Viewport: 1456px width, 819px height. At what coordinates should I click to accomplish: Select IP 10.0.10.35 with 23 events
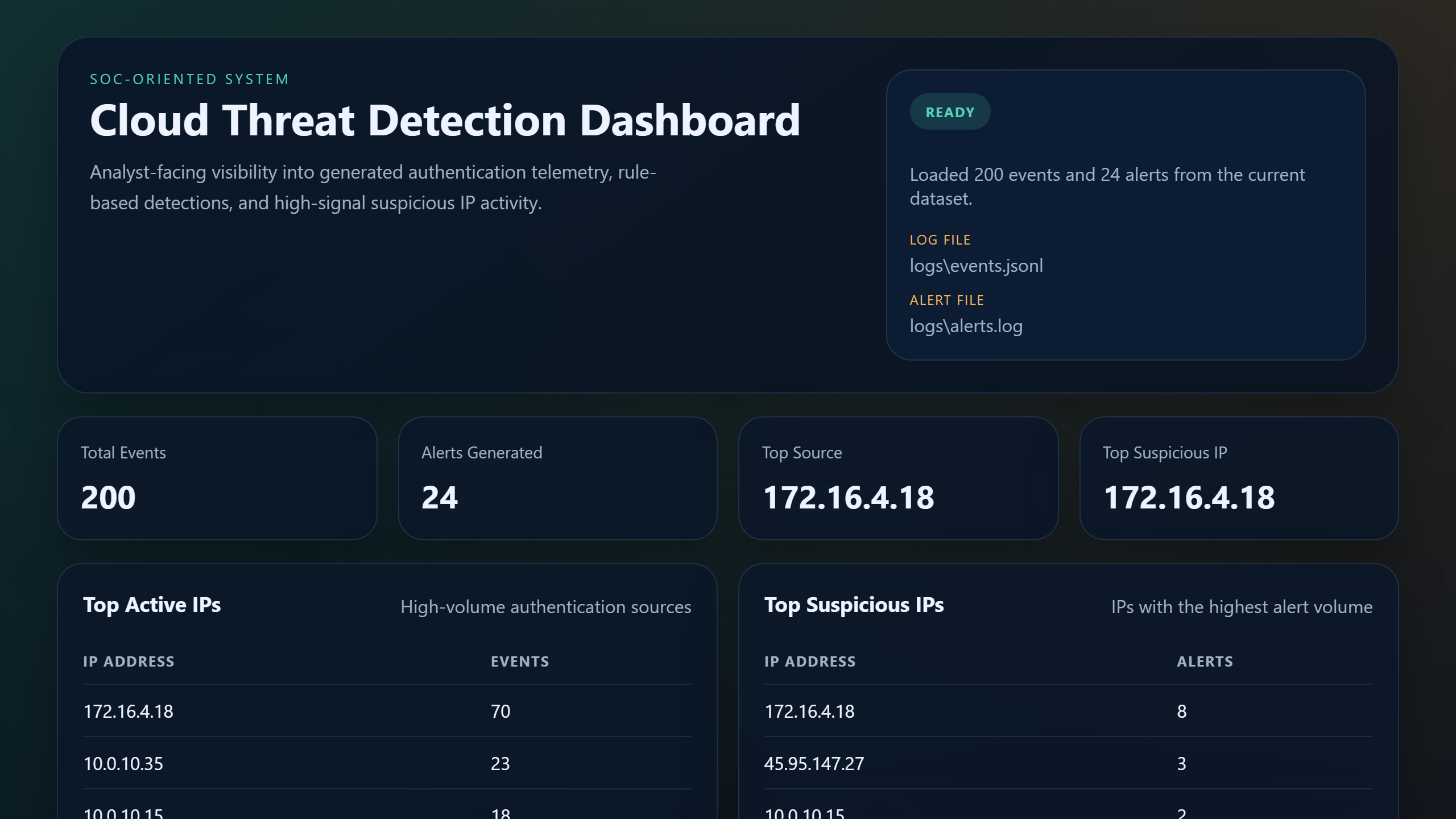pos(123,764)
